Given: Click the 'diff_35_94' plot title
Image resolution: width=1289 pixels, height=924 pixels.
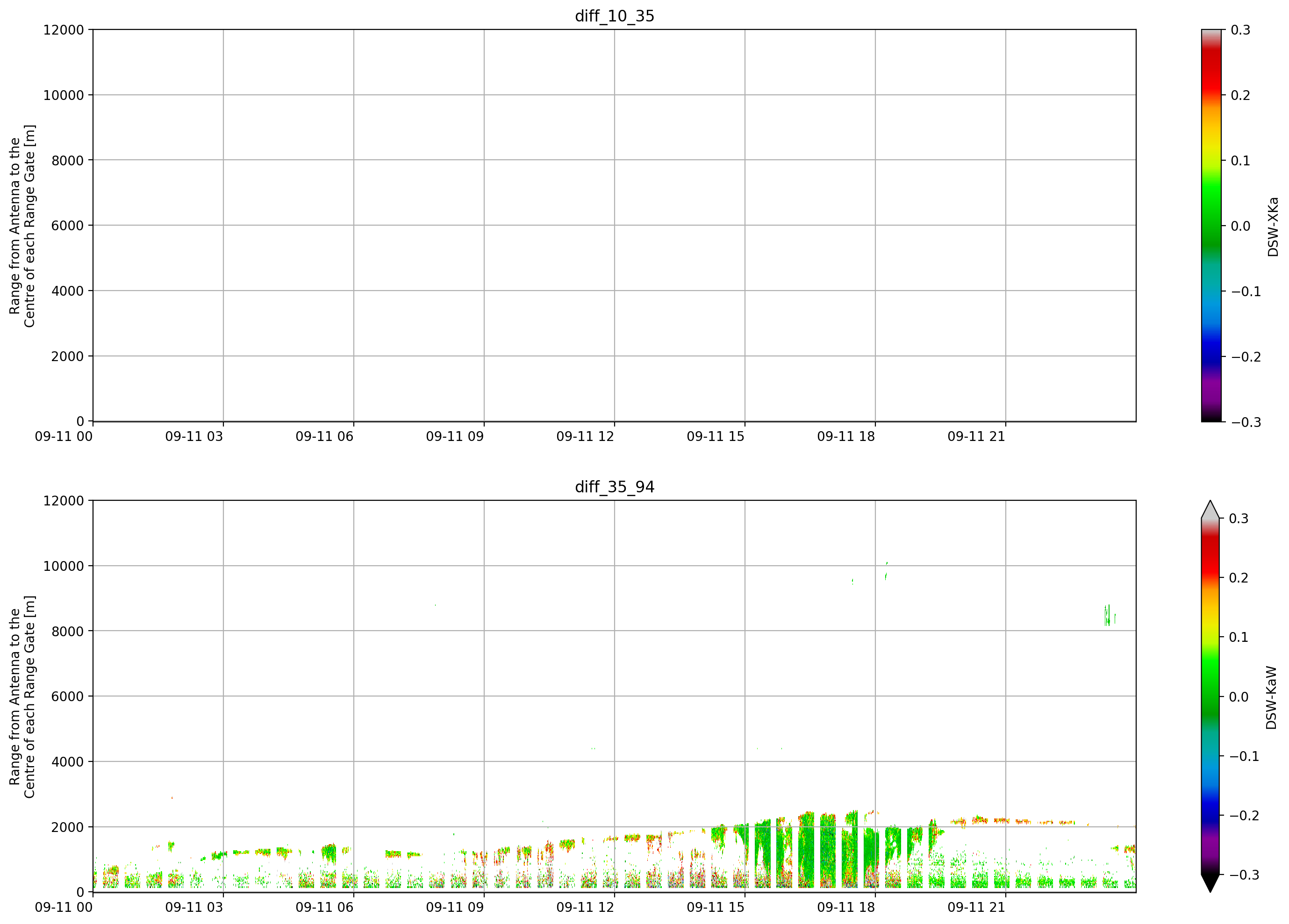Looking at the screenshot, I should [615, 487].
